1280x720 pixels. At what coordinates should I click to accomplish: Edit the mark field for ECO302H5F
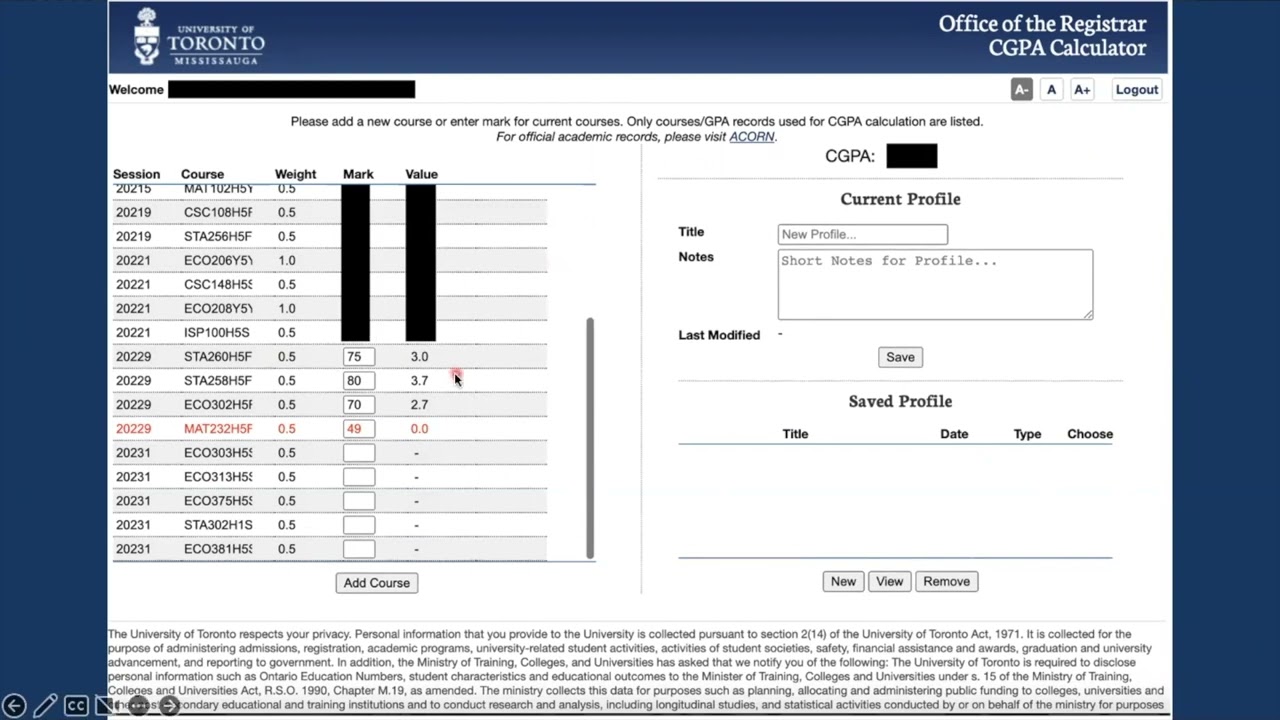click(x=358, y=405)
